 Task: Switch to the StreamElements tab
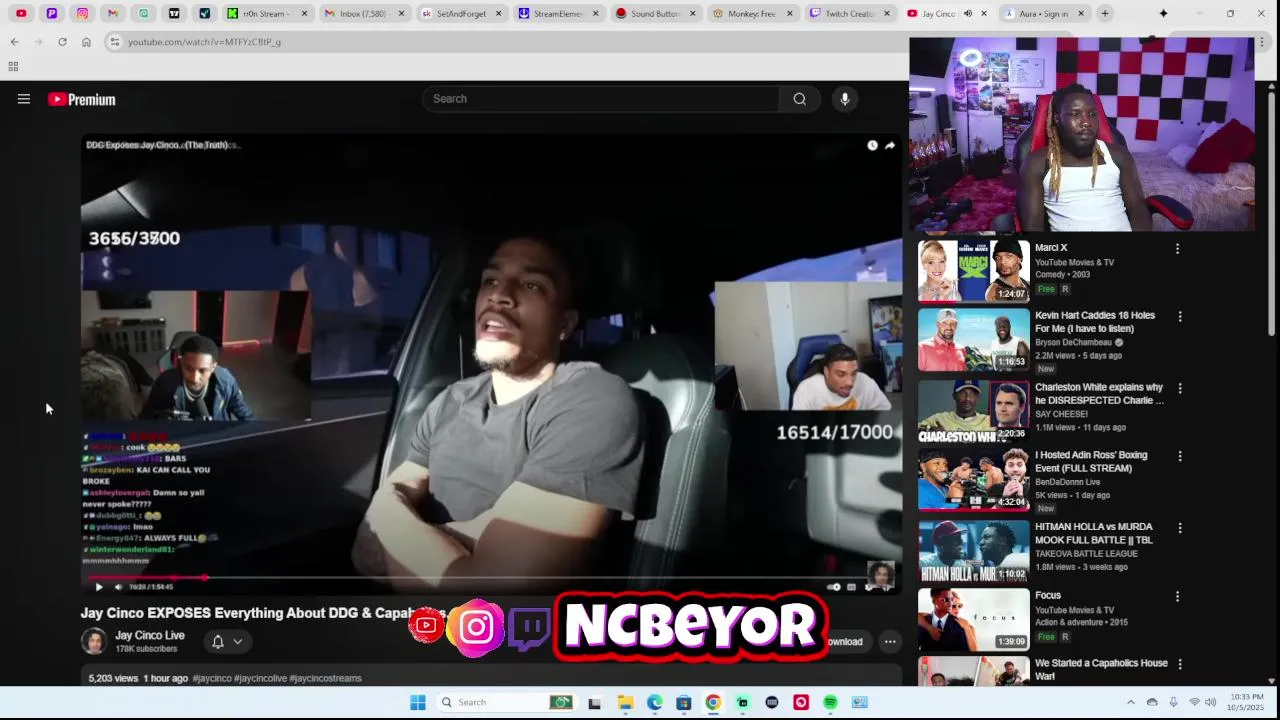coord(558,14)
